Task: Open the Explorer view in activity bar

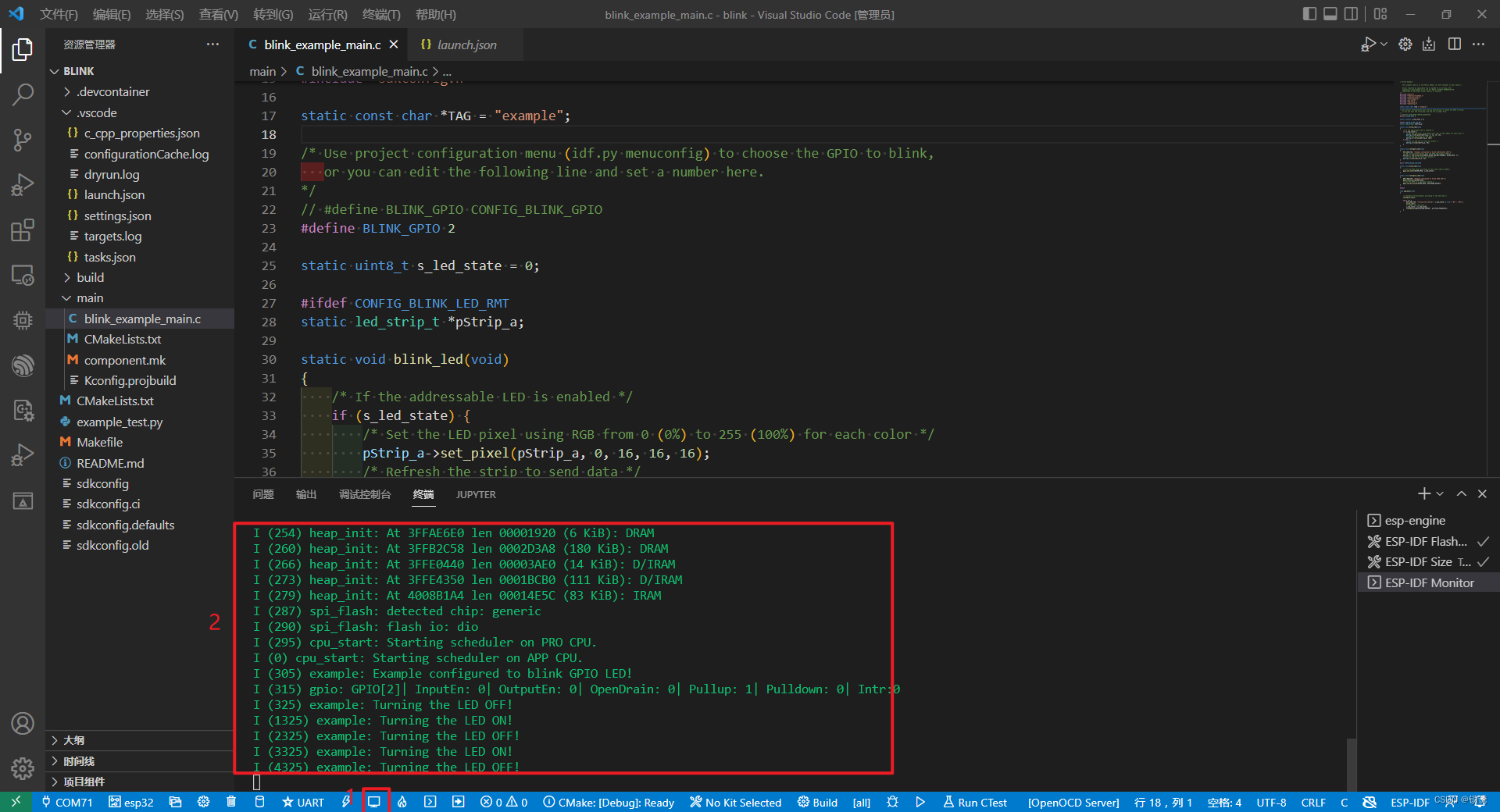Action: tap(23, 50)
